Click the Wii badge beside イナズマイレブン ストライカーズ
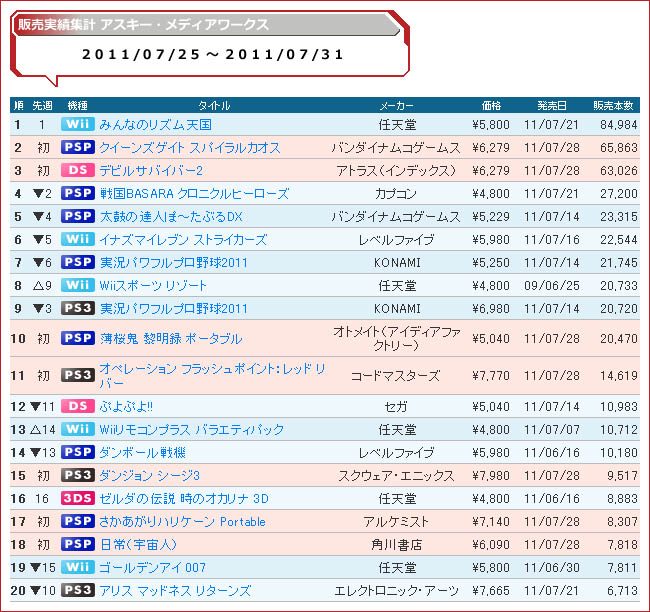The width and height of the screenshot is (650, 612). click(78, 239)
